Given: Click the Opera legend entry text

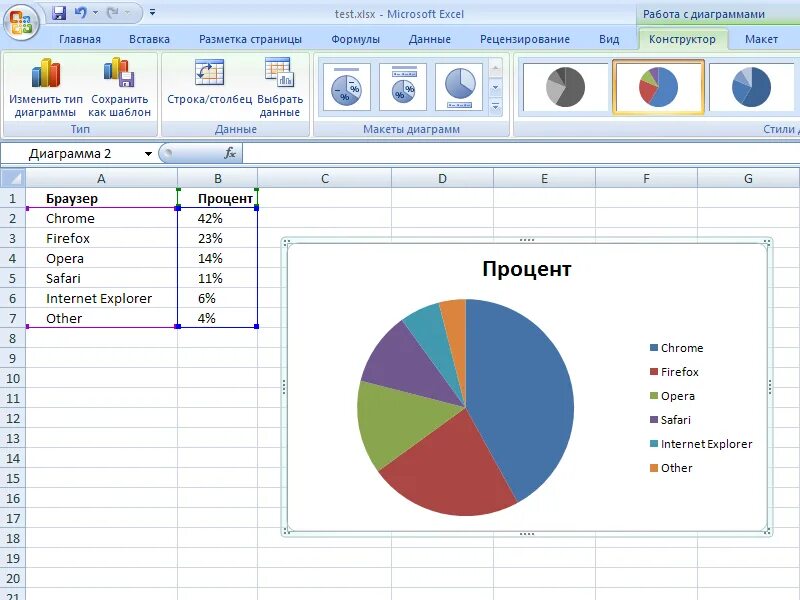Looking at the screenshot, I should click(x=678, y=396).
